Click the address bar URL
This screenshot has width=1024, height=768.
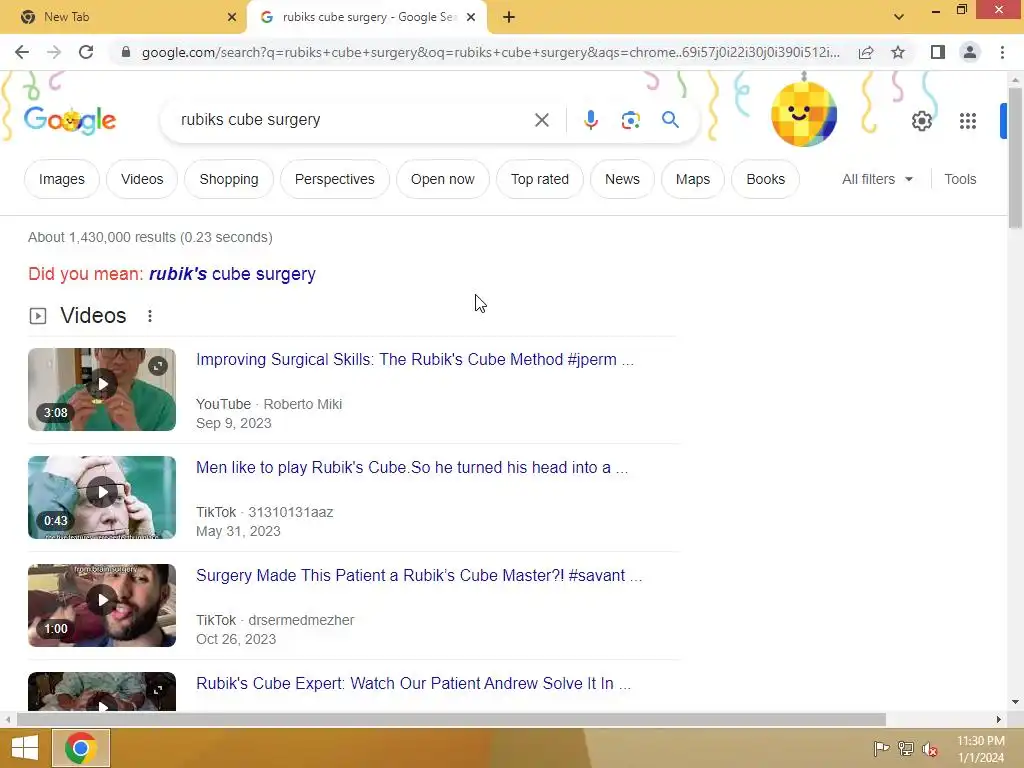[490, 52]
